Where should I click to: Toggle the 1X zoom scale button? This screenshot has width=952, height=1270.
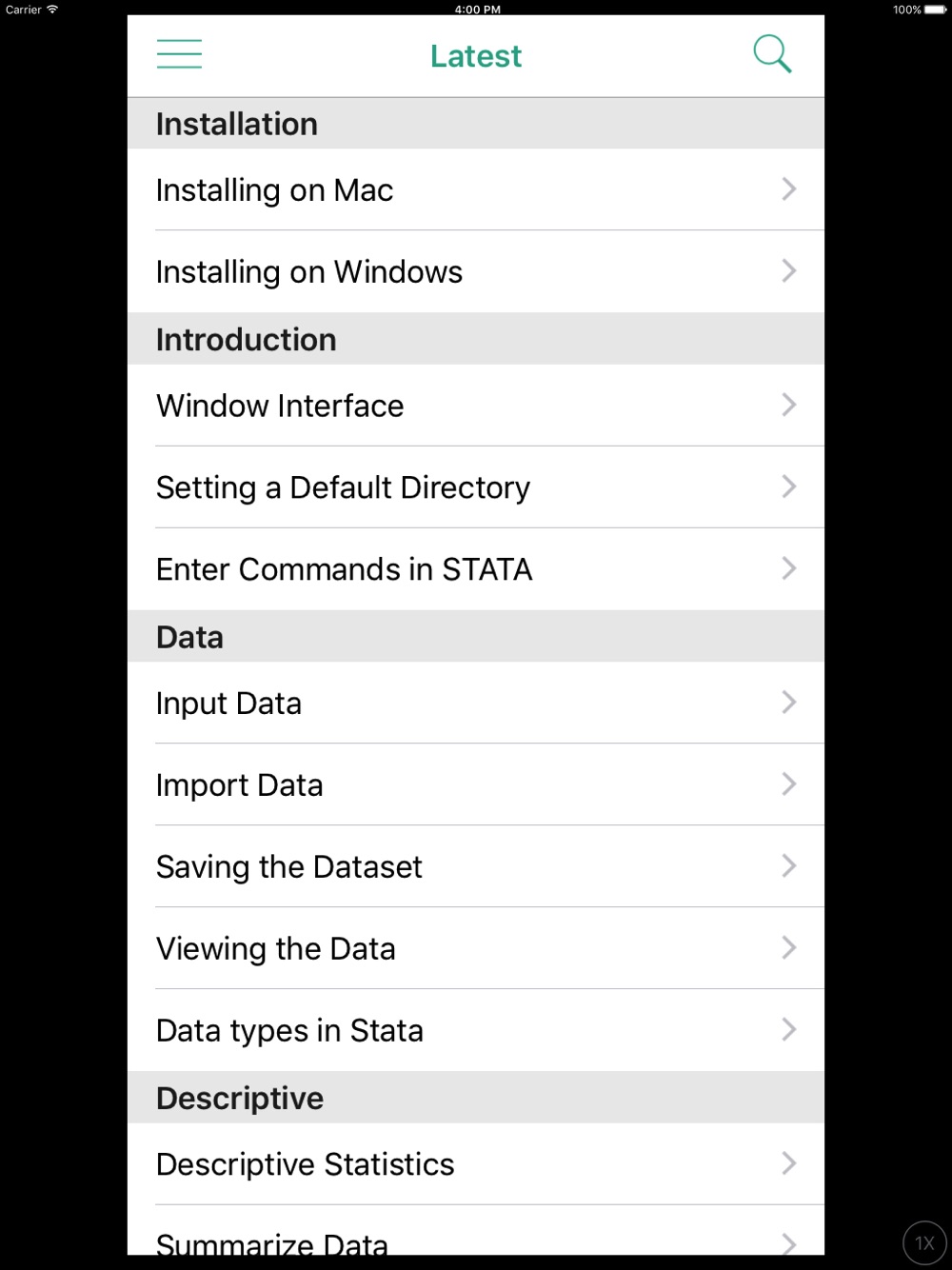(924, 1242)
